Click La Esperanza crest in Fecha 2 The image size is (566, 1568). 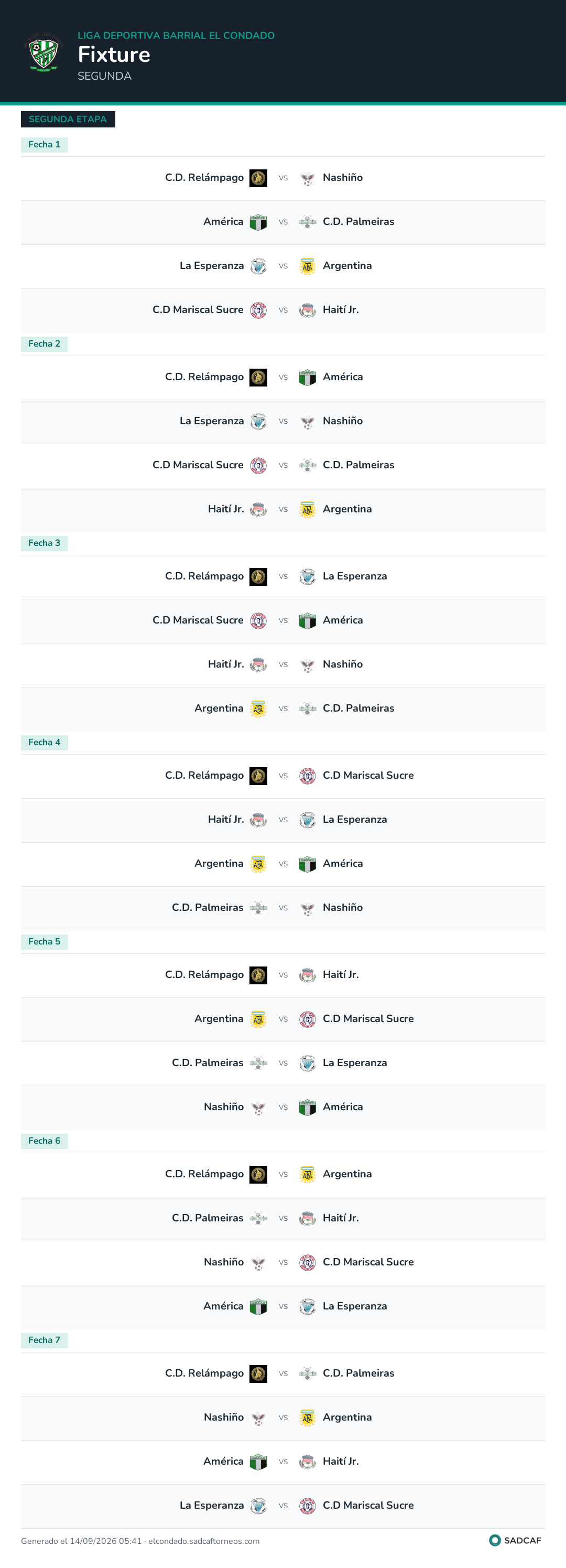[259, 421]
